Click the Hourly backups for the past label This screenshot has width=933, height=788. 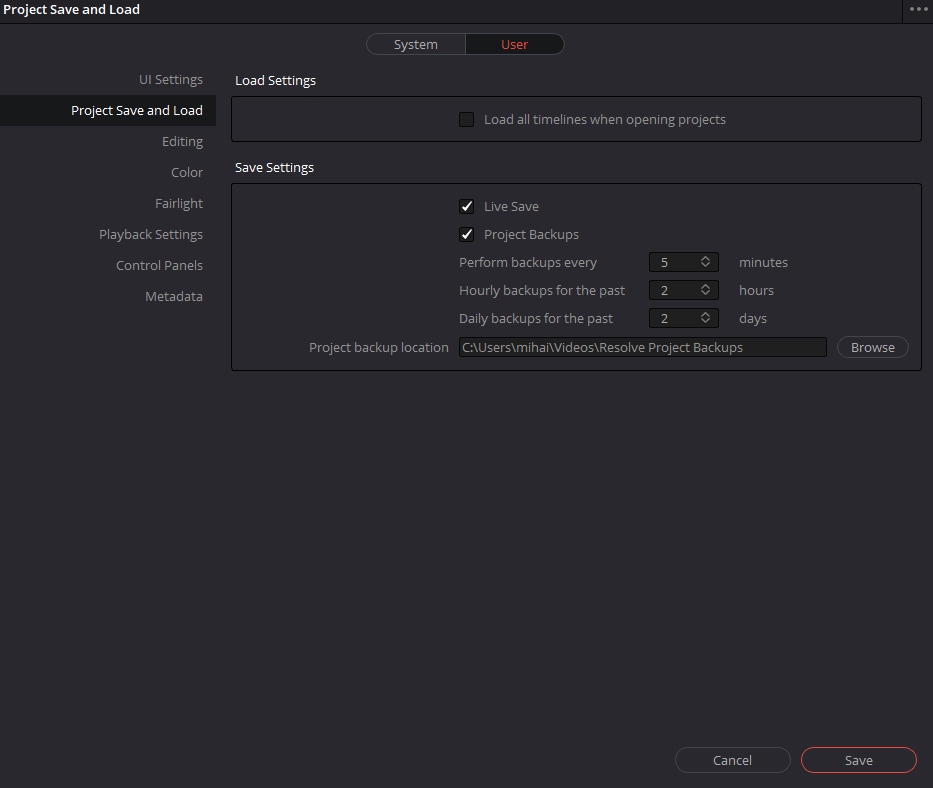click(542, 290)
